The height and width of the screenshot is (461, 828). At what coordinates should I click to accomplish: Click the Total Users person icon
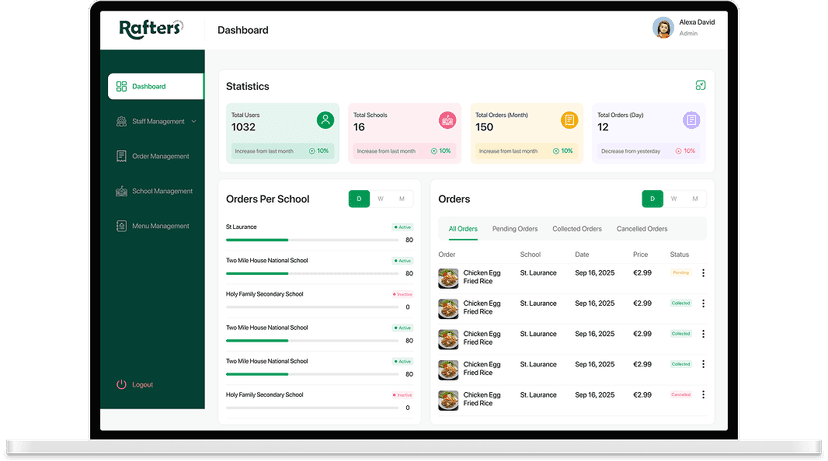click(325, 120)
